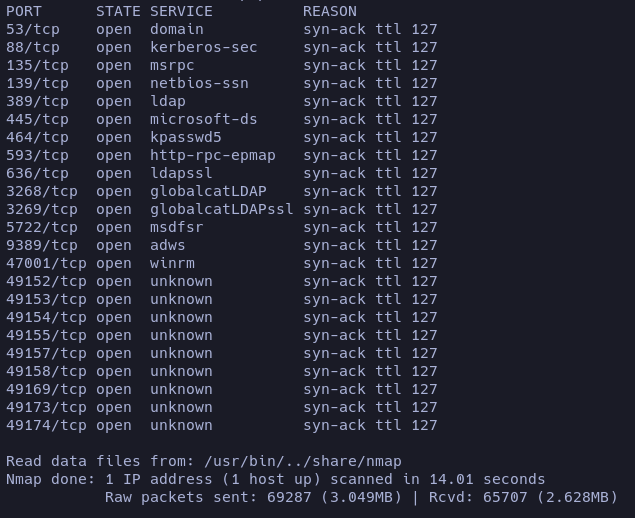Click the kerberos-sec service name
635x518 pixels.
[203, 47]
